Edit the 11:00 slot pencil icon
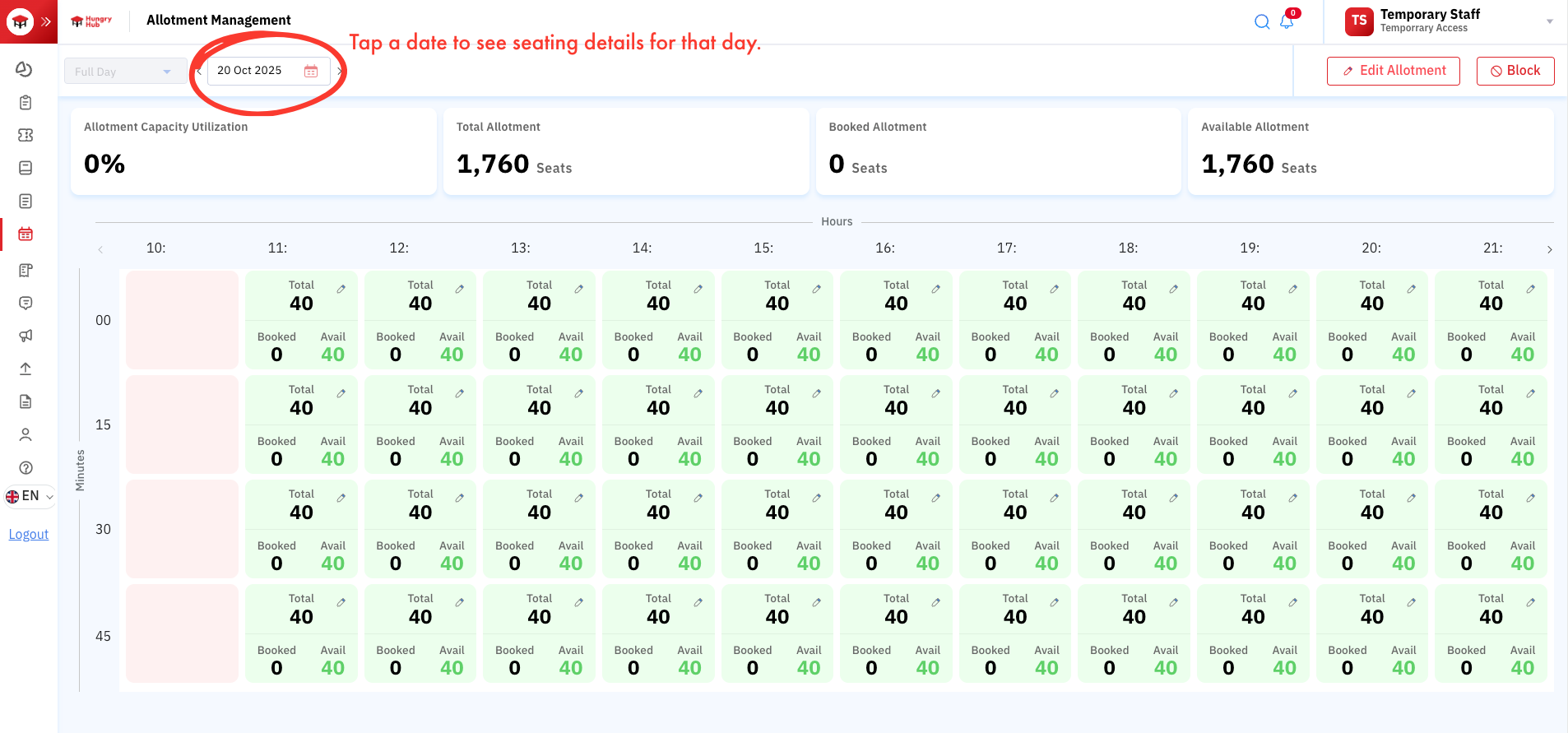This screenshot has width=1568, height=733. pyautogui.click(x=341, y=289)
